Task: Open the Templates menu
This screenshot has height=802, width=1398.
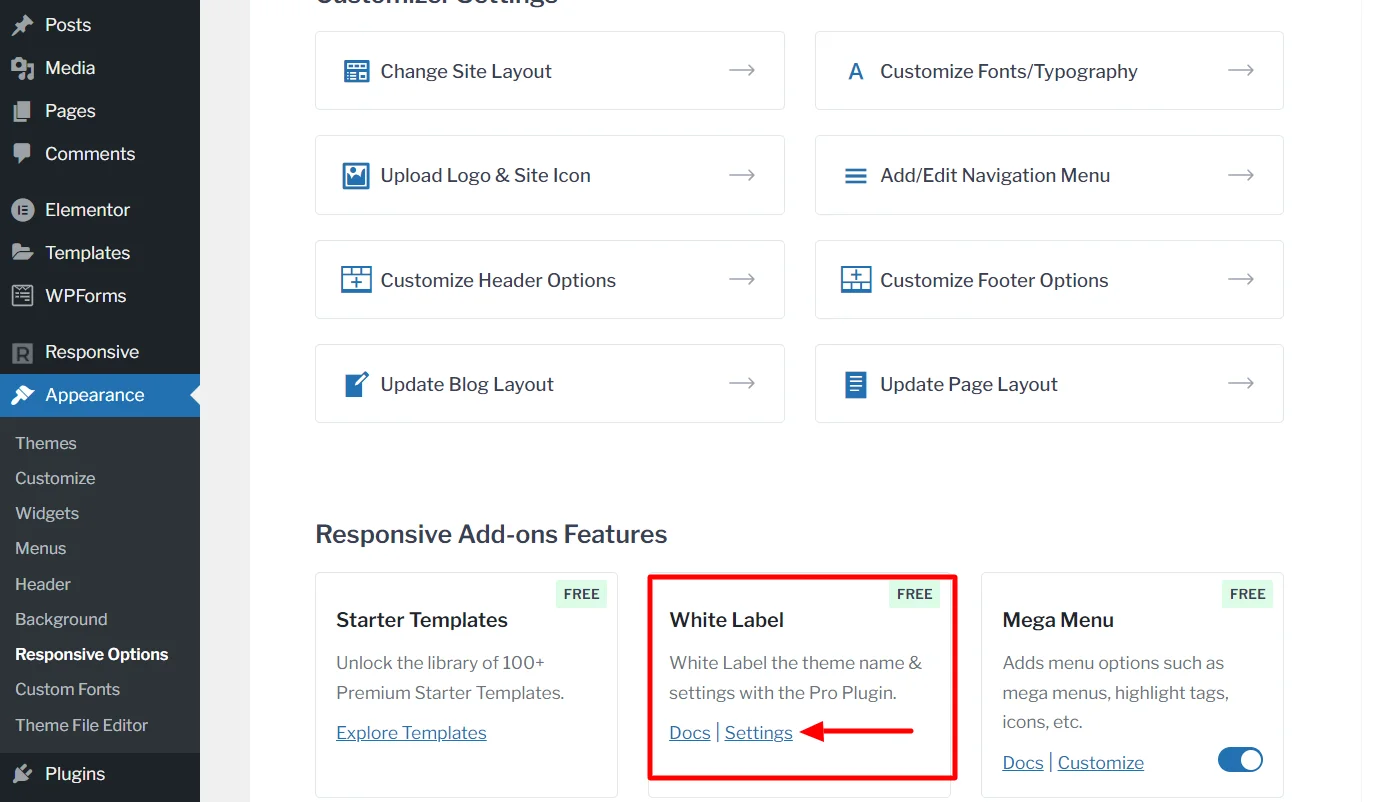Action: [100, 253]
